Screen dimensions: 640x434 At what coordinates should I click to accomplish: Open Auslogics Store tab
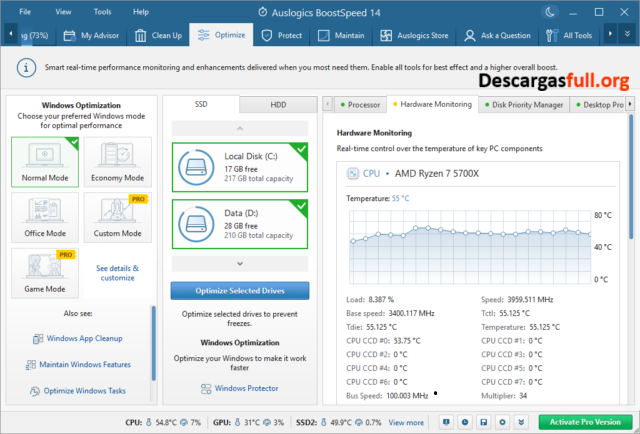tap(414, 36)
